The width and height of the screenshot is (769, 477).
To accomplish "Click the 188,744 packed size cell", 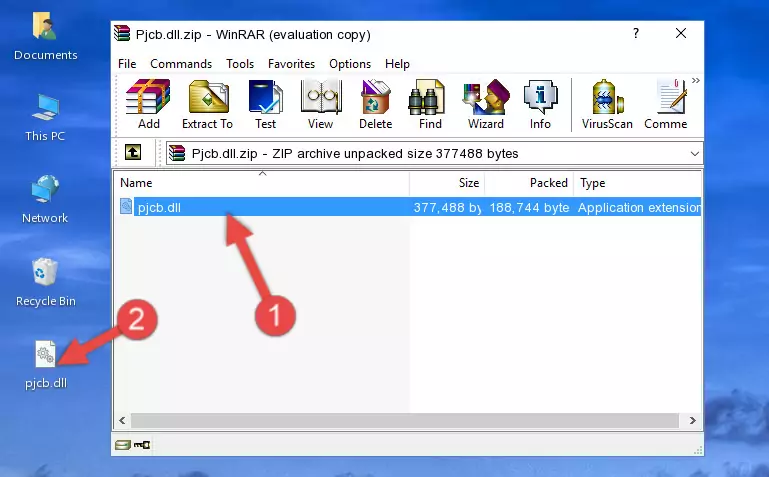I will [x=529, y=207].
